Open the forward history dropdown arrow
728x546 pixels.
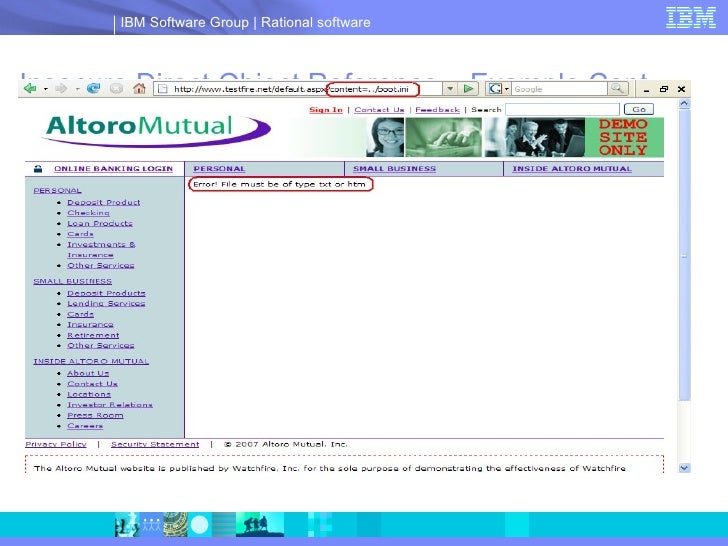point(77,89)
